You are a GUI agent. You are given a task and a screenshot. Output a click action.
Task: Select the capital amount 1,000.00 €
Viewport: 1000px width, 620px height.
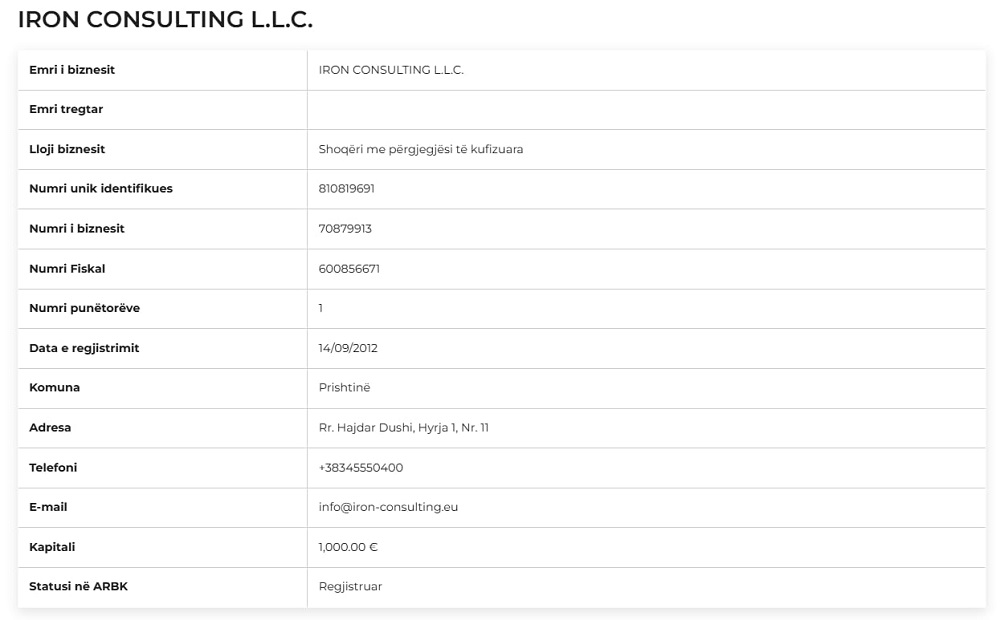tap(348, 547)
